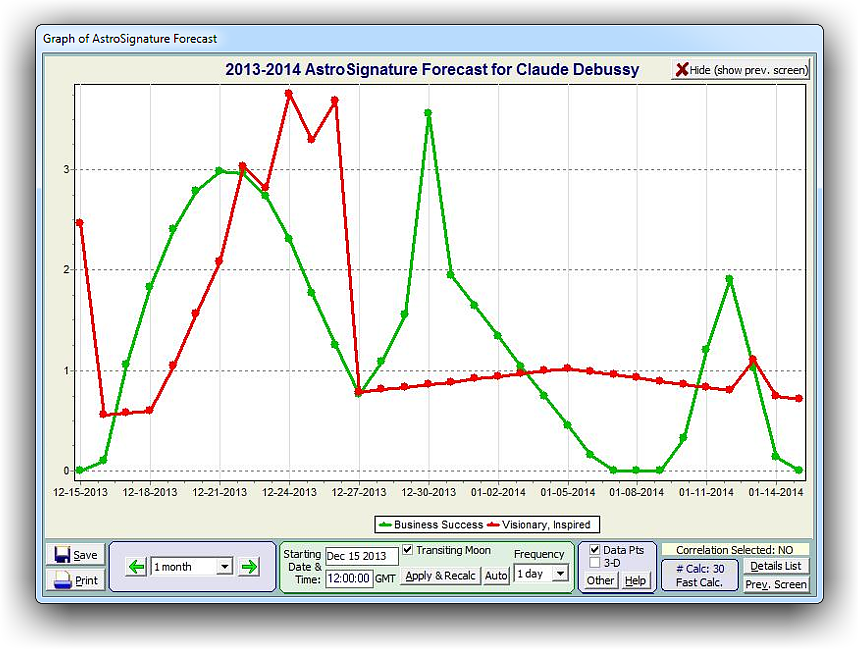Click the Save floppy disk button
858x649 pixels.
75,555
